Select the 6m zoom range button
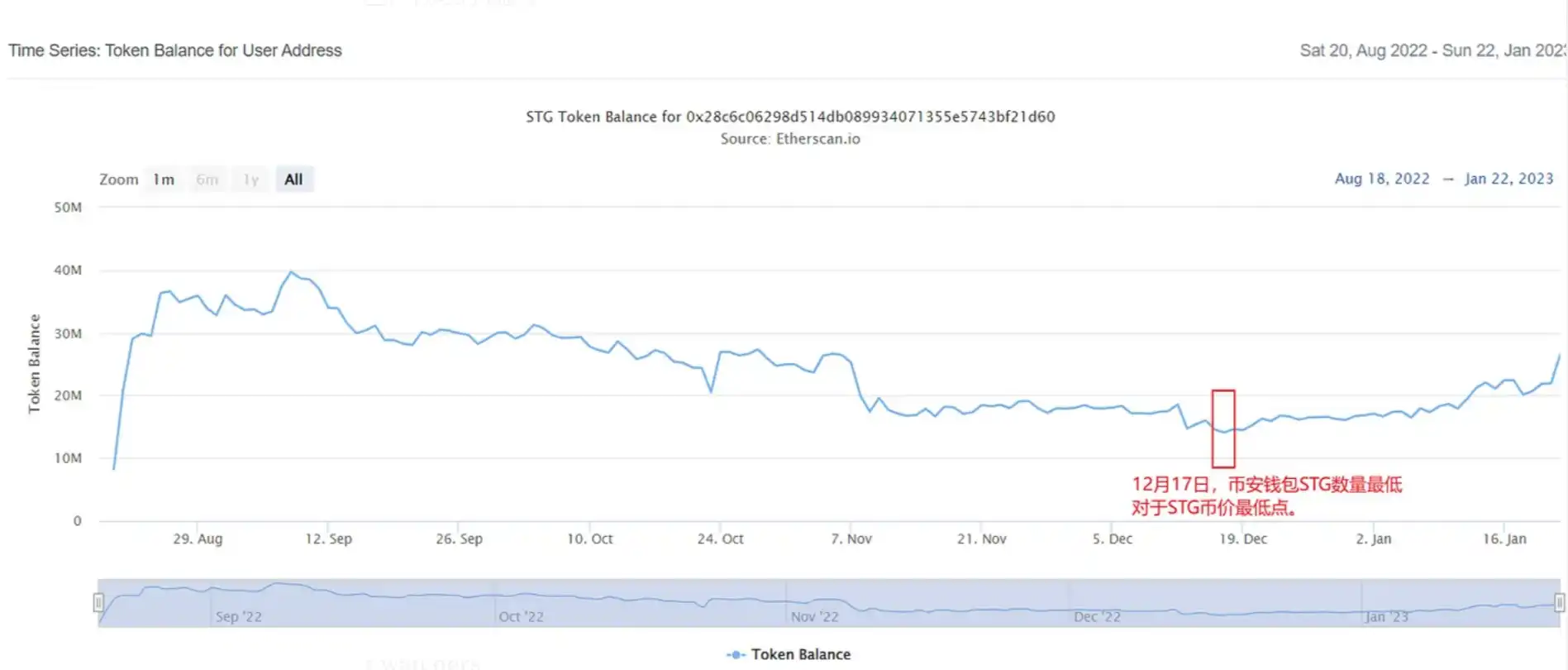The image size is (1568, 670). (207, 179)
